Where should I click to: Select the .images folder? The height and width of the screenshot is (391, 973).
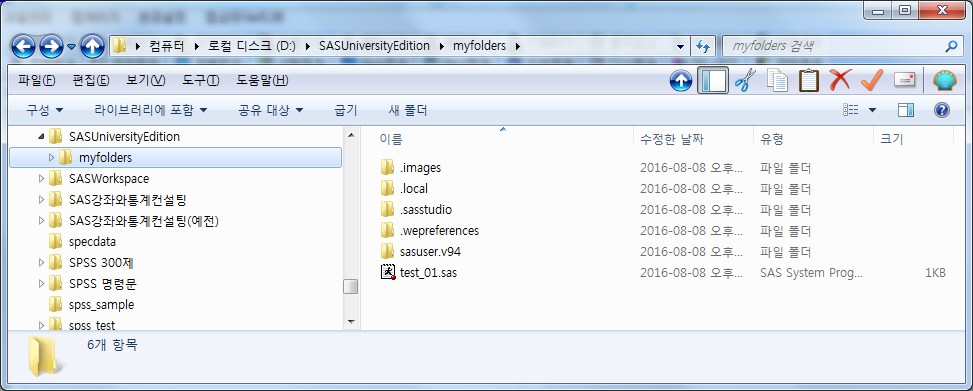pyautogui.click(x=421, y=168)
